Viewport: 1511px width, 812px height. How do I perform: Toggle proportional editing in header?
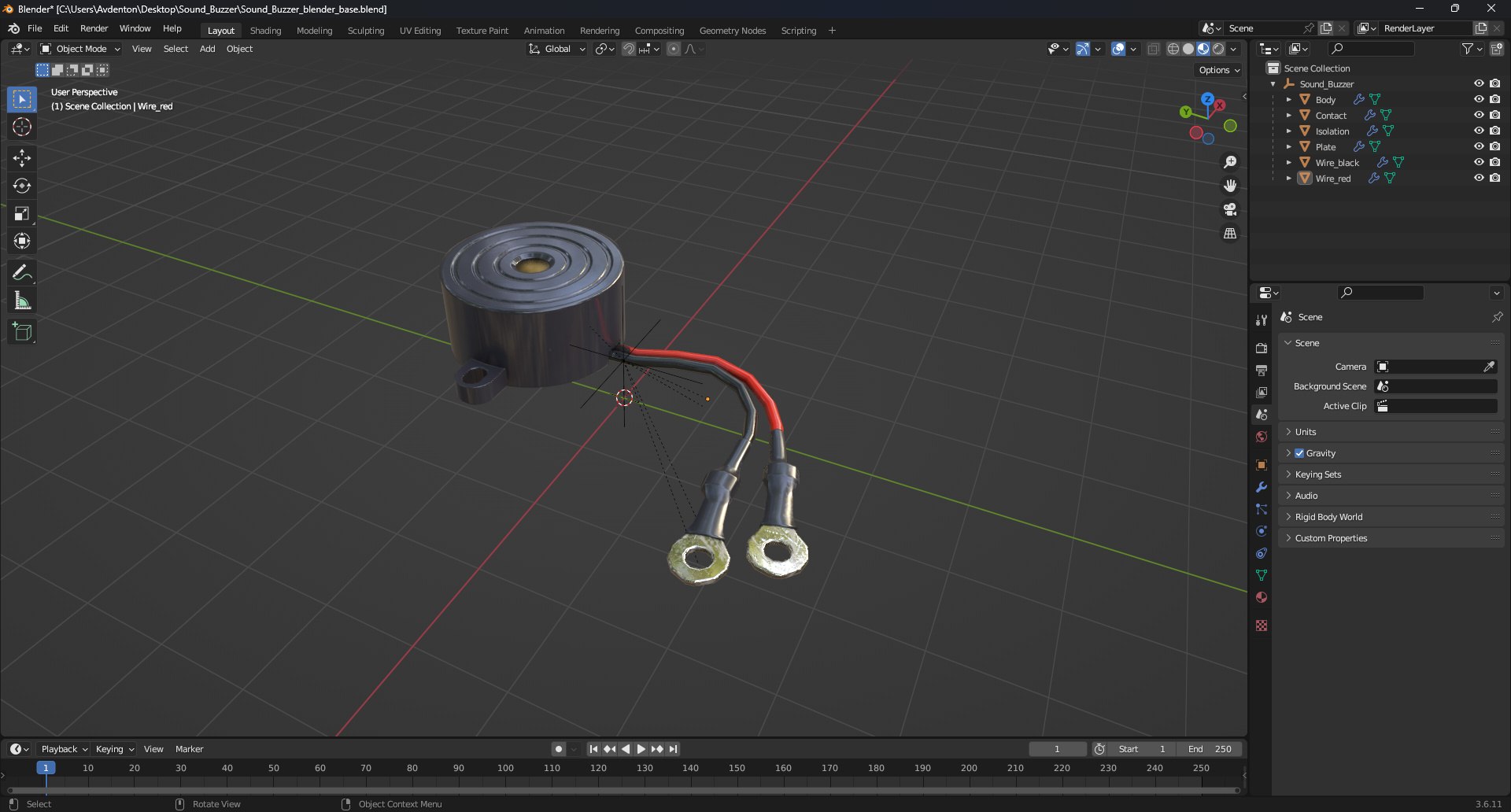[x=674, y=49]
